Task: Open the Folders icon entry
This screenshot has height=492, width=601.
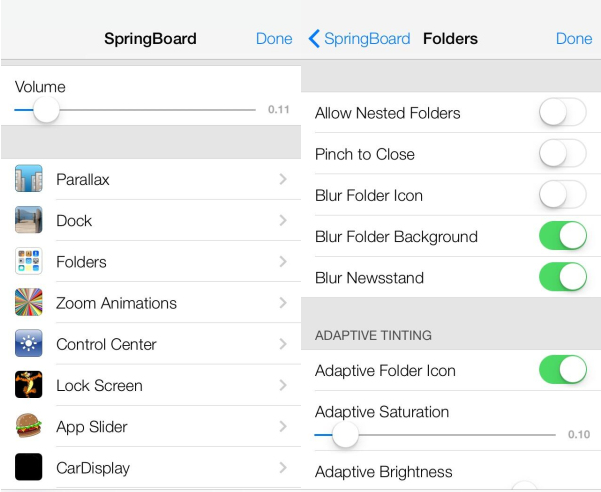Action: pos(29,262)
